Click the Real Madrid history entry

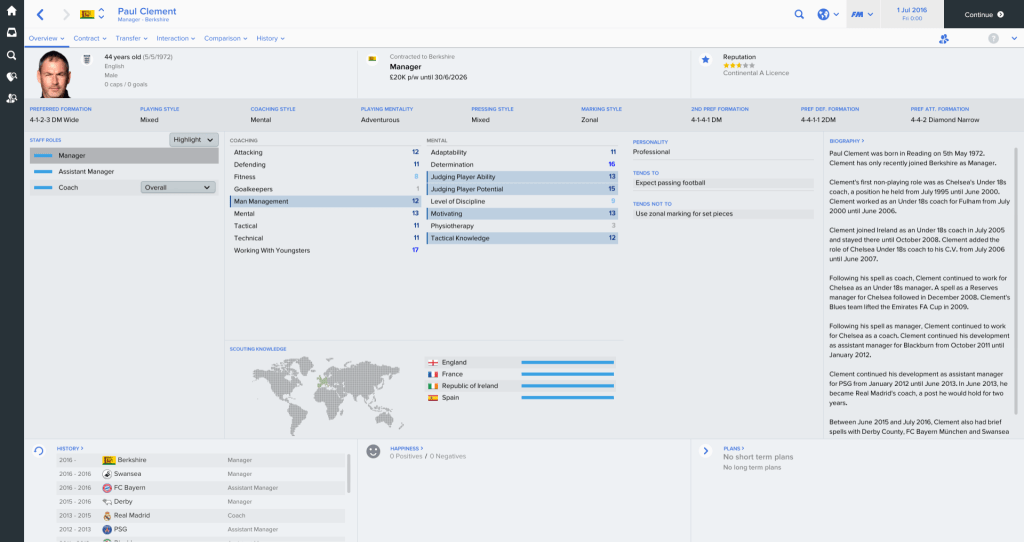coord(131,515)
